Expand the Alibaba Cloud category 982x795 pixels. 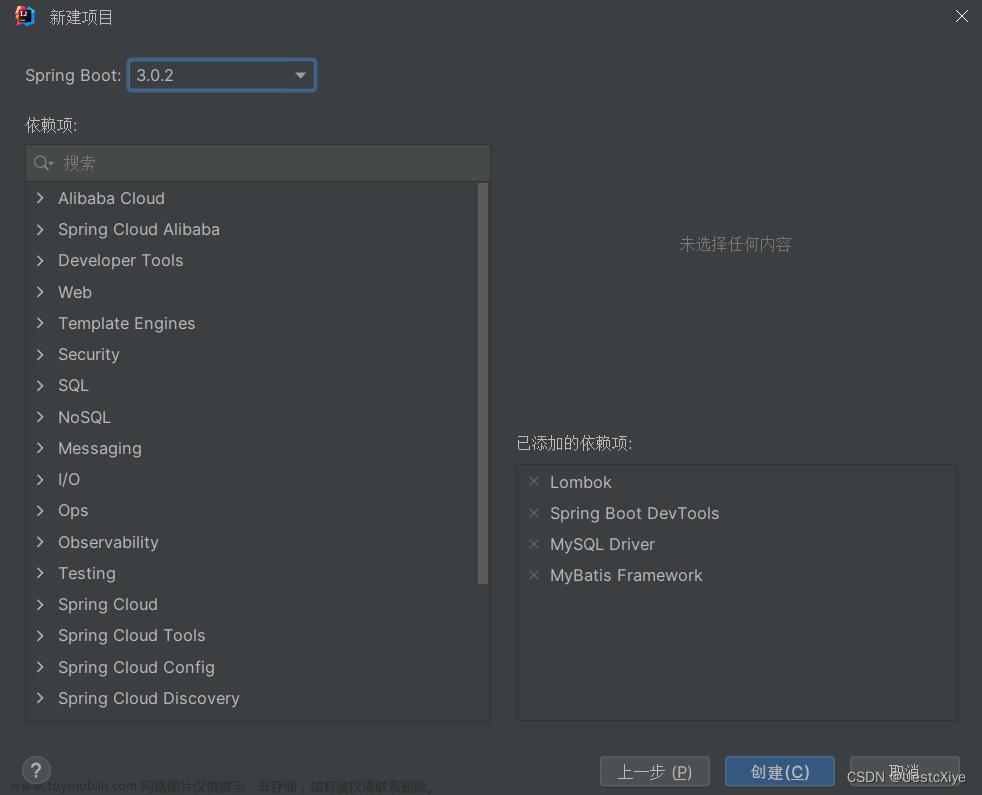pyautogui.click(x=40, y=198)
